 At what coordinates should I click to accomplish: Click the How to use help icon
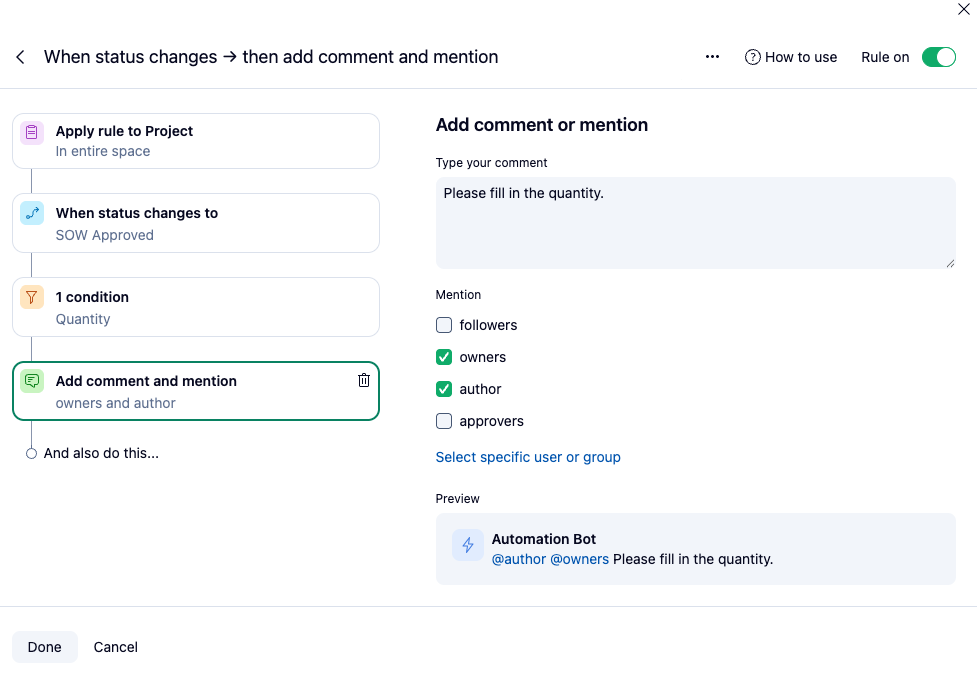(753, 57)
